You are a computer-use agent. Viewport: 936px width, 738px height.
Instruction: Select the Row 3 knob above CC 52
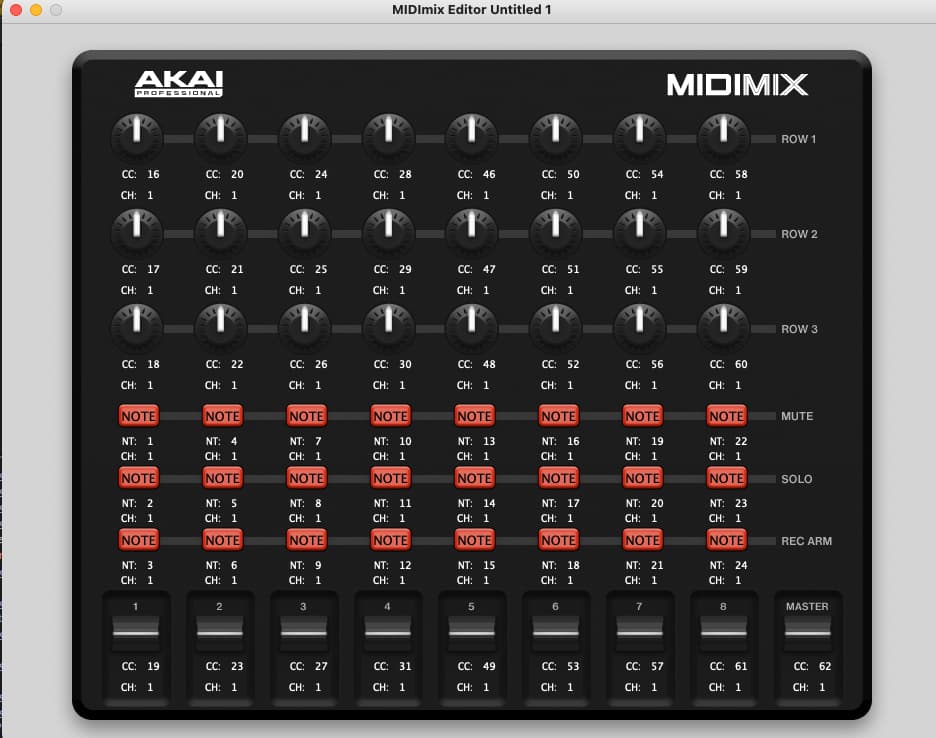click(556, 327)
